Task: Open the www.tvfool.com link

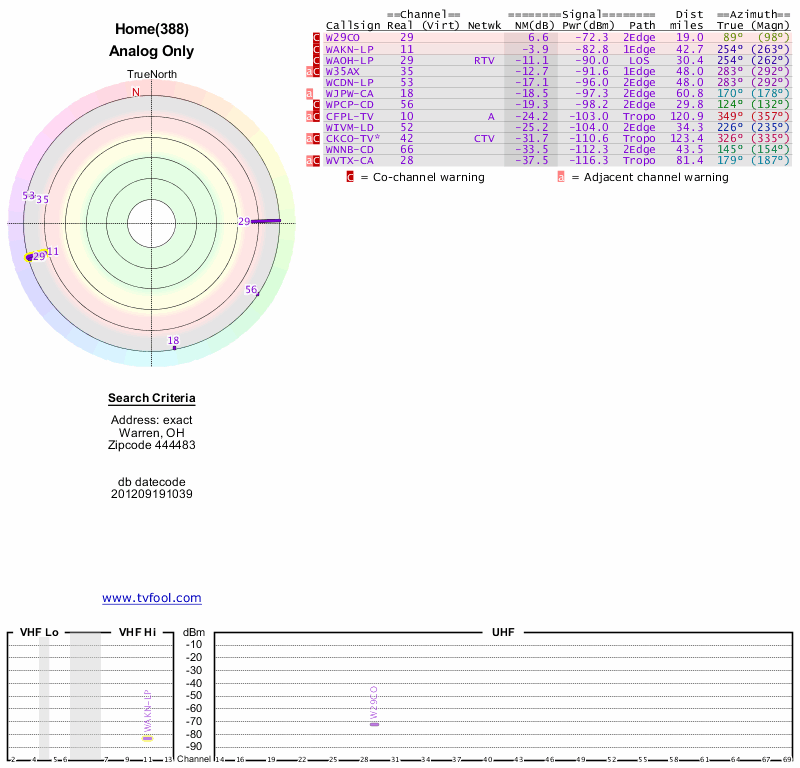Action: click(152, 598)
